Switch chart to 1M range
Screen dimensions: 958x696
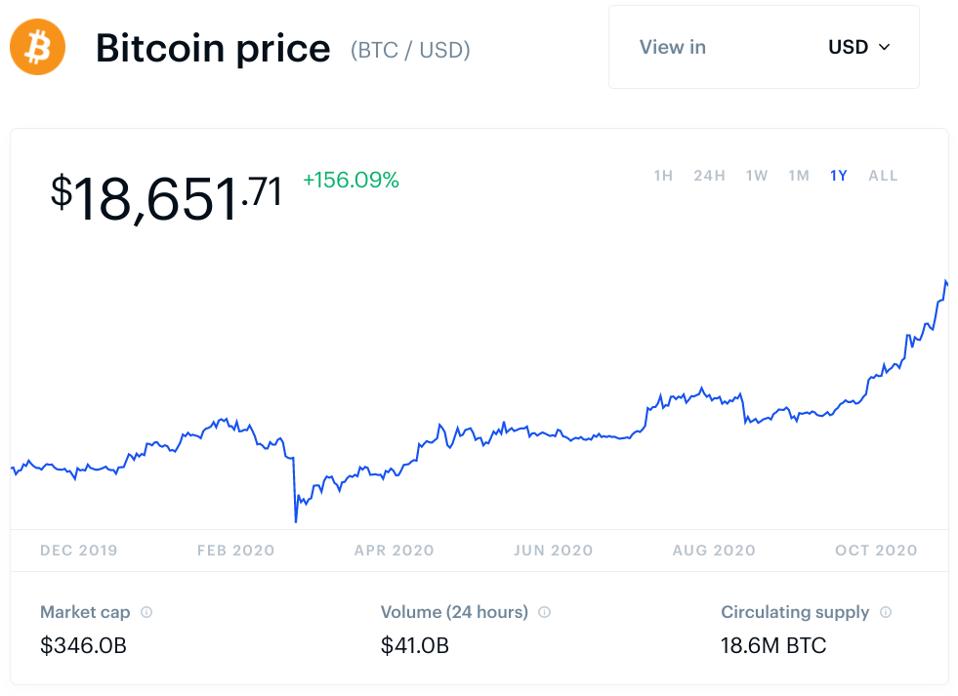tap(798, 176)
